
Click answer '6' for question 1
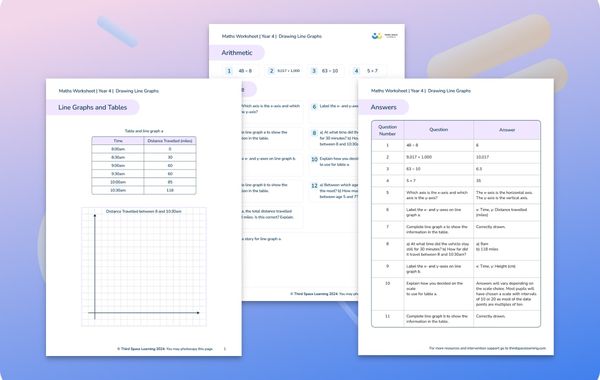point(477,145)
